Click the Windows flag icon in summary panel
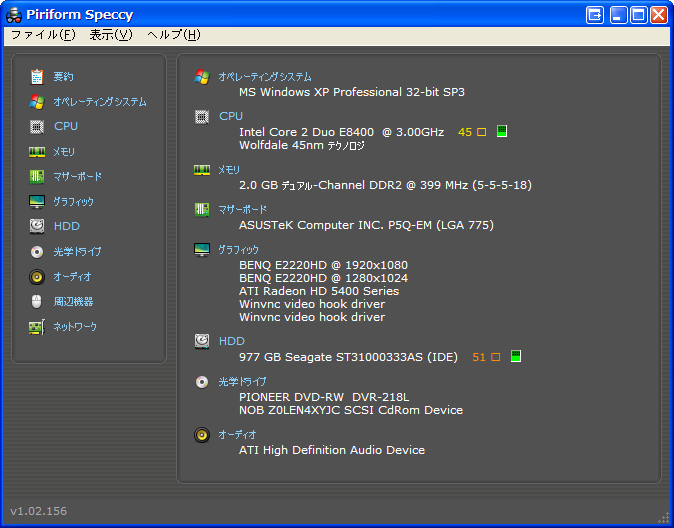The height and width of the screenshot is (528, 674). (202, 77)
